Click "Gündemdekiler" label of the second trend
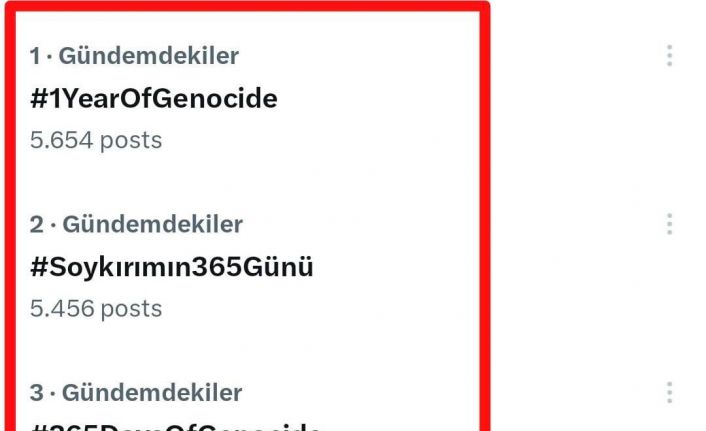Image resolution: width=706 pixels, height=431 pixels. pyautogui.click(x=151, y=224)
